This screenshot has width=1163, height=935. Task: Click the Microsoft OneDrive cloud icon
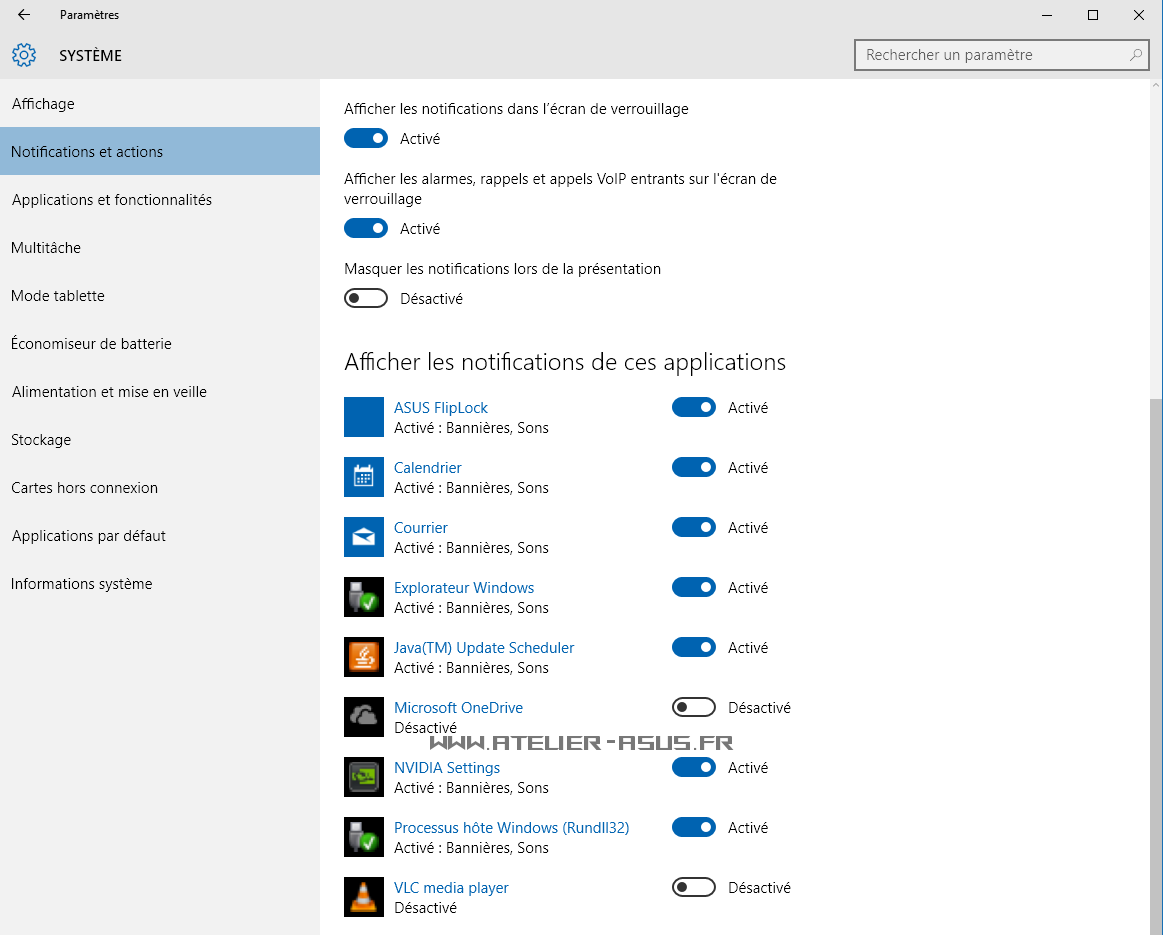click(x=364, y=717)
